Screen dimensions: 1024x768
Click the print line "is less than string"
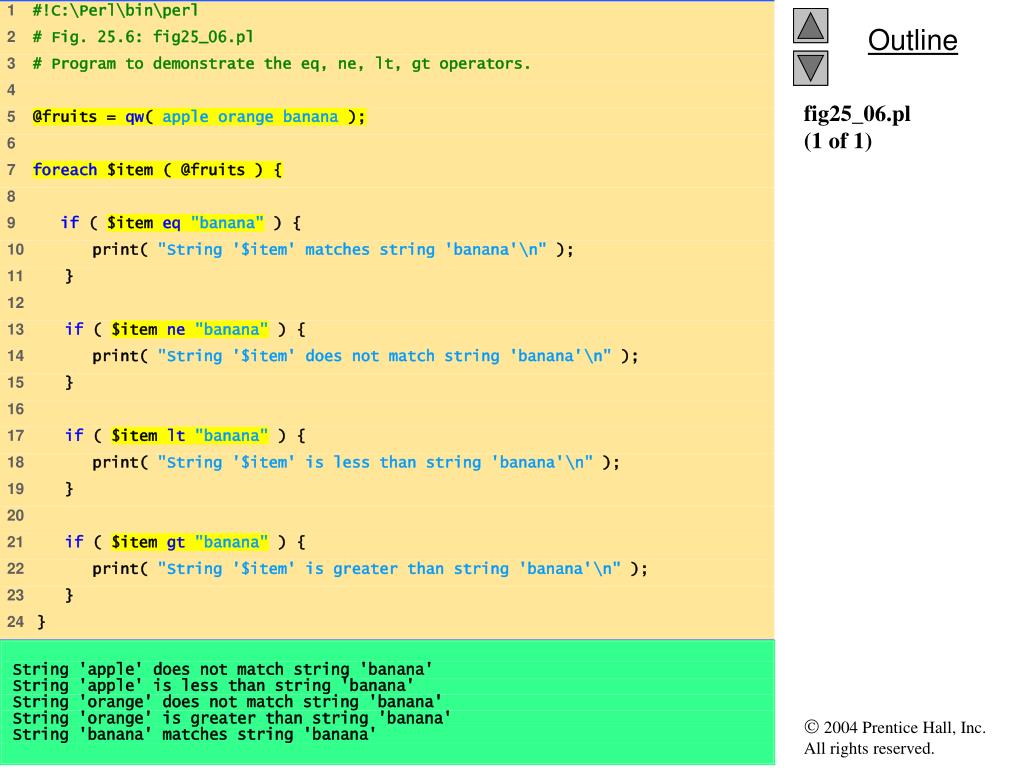click(x=356, y=462)
